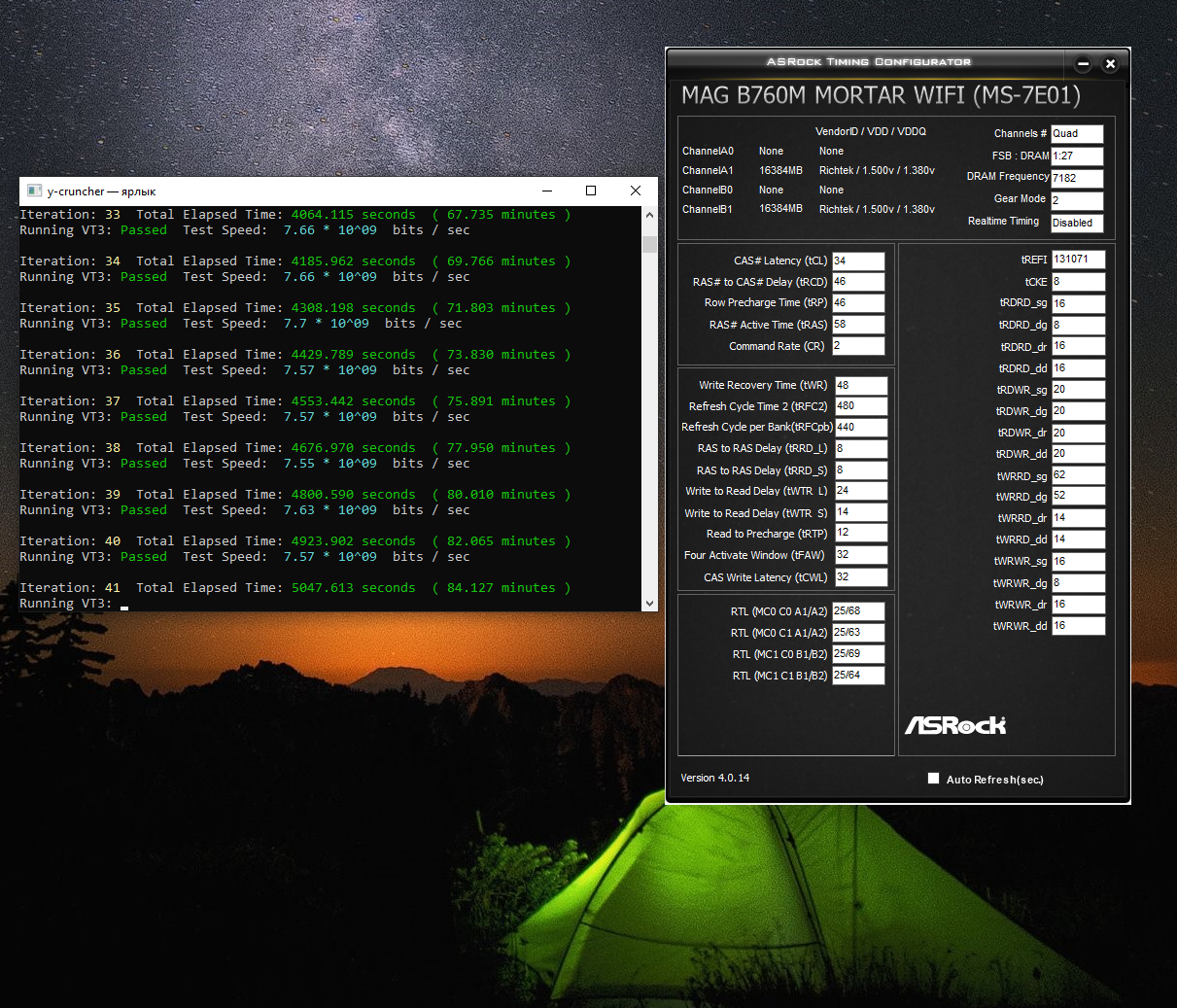
Task: Click the RAS# to CAS# Delay (tRCD) field
Action: (x=858, y=282)
